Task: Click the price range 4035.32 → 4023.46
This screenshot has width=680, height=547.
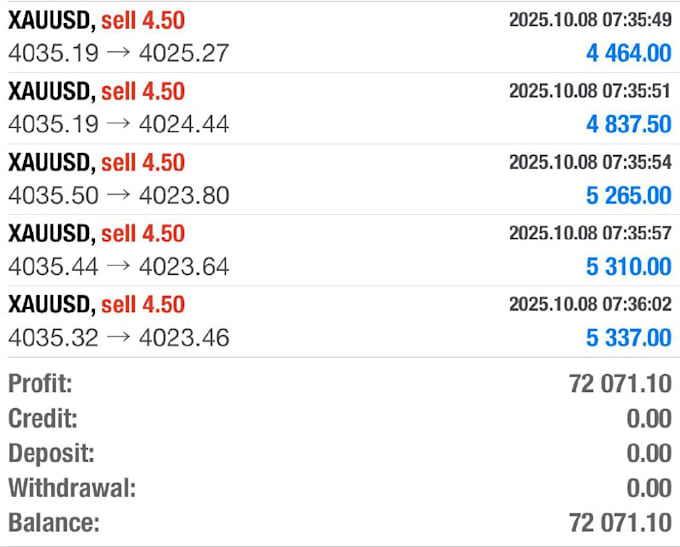Action: click(118, 337)
